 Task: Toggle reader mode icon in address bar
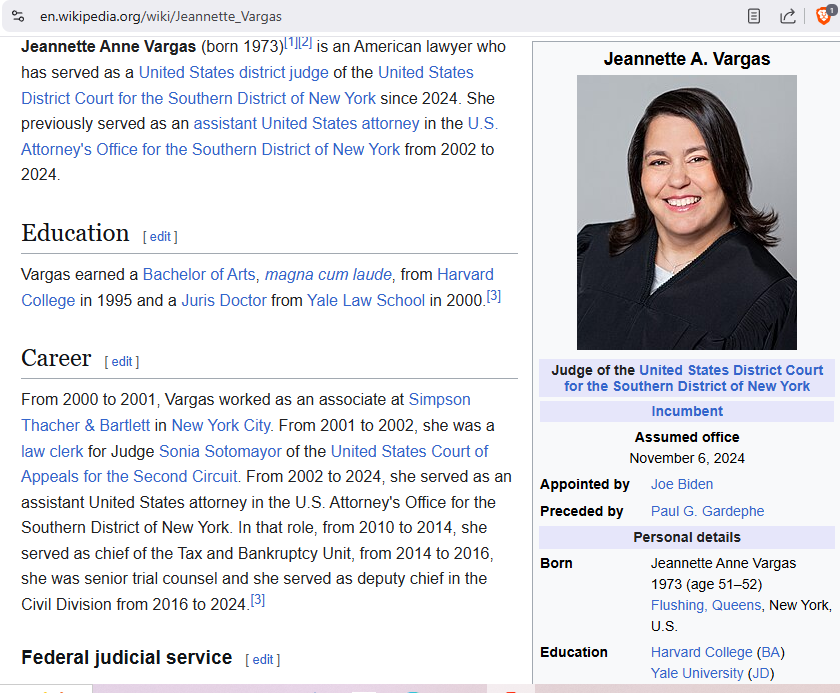[x=753, y=16]
